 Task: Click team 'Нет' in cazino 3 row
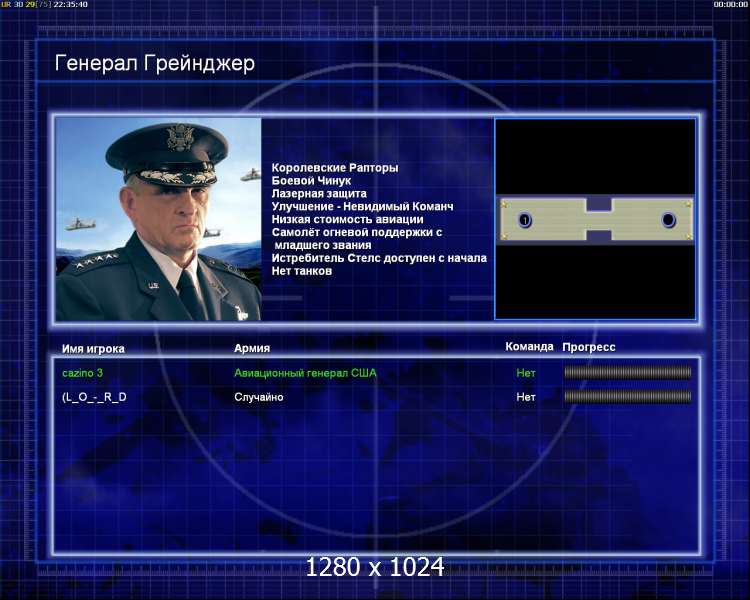pos(526,373)
